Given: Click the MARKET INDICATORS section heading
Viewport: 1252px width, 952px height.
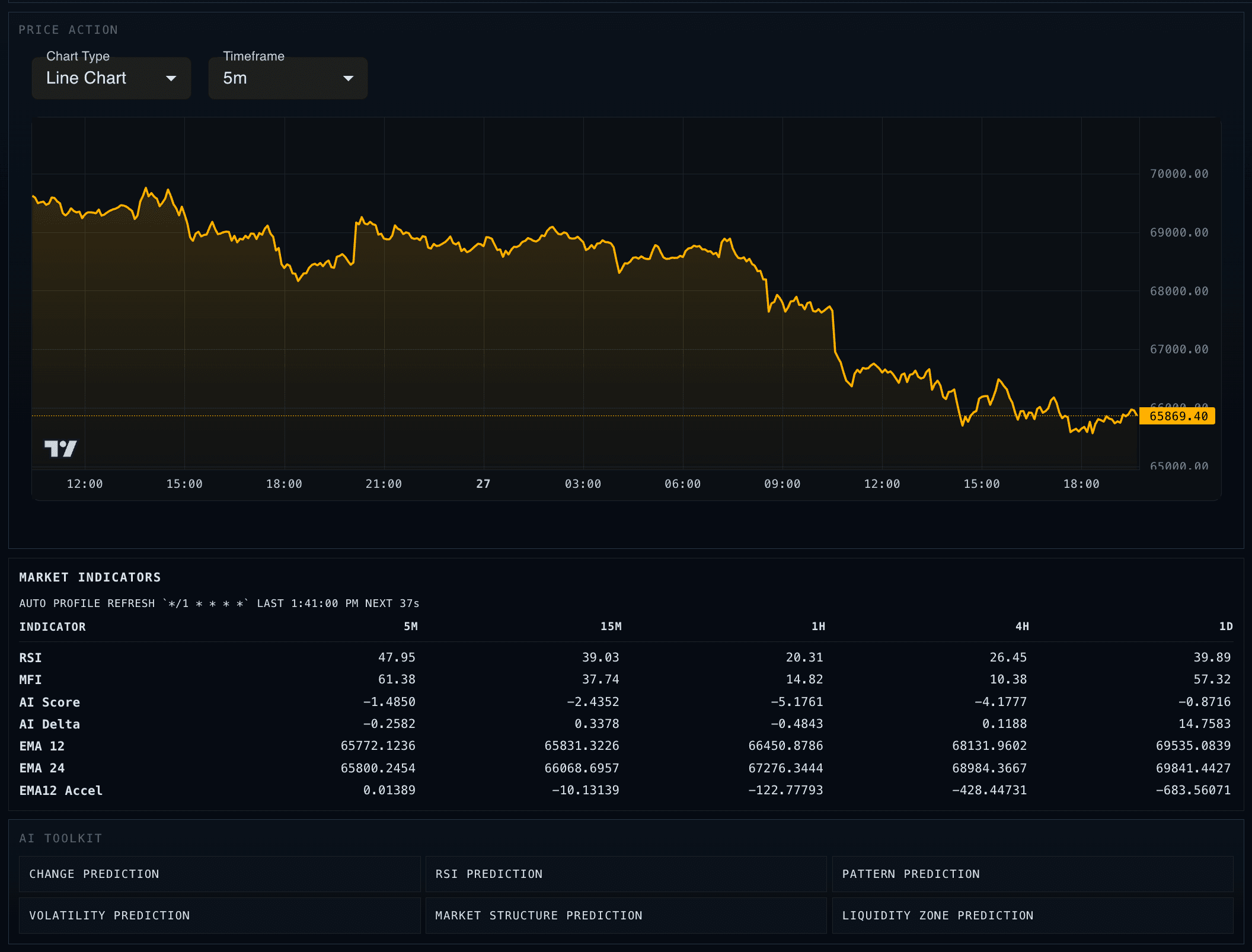Looking at the screenshot, I should click(x=90, y=577).
